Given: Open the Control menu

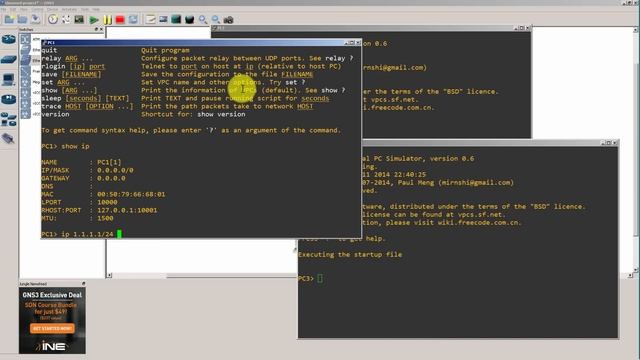Looking at the screenshot, I should (37, 9).
